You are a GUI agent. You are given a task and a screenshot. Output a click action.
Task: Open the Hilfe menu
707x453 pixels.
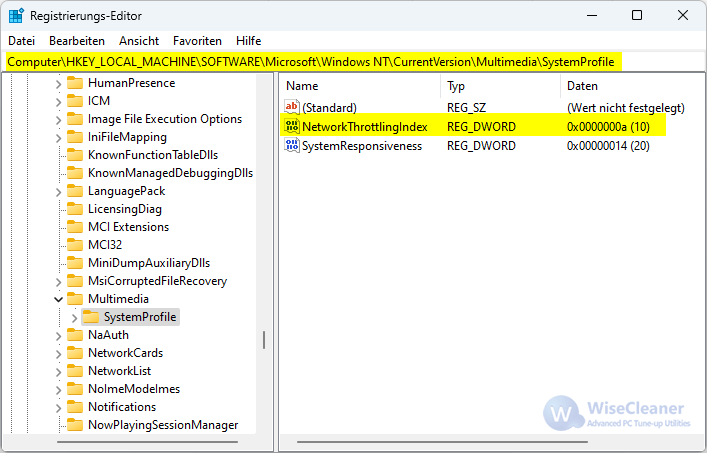(248, 41)
